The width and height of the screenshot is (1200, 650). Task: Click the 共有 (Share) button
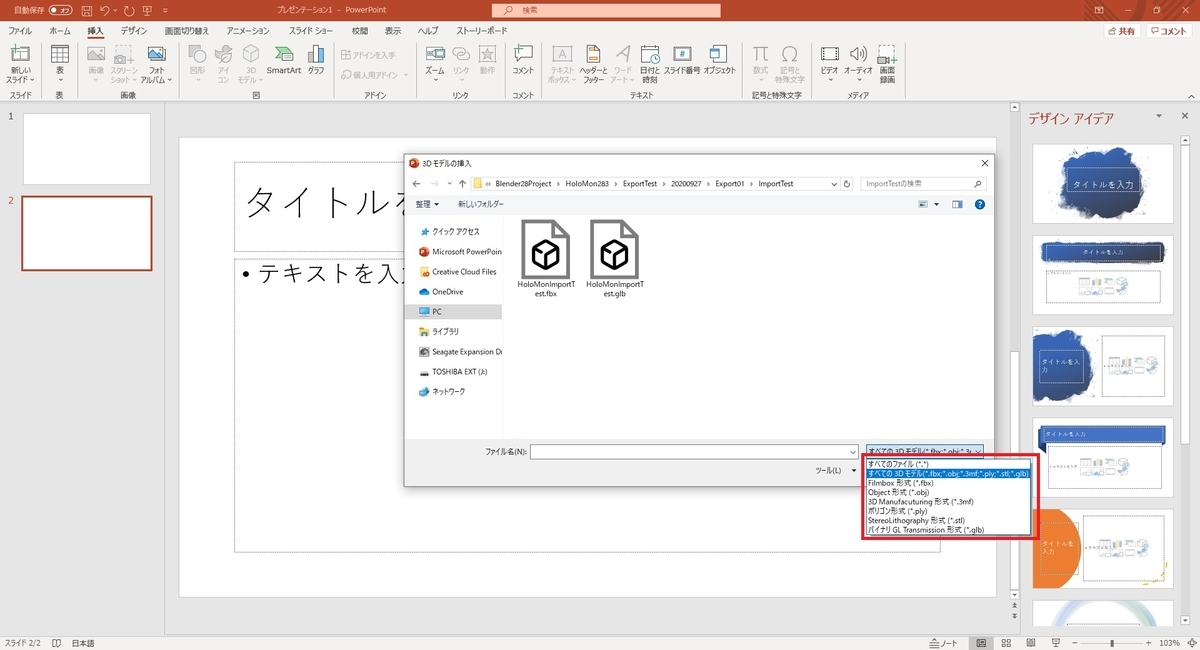pos(1122,31)
